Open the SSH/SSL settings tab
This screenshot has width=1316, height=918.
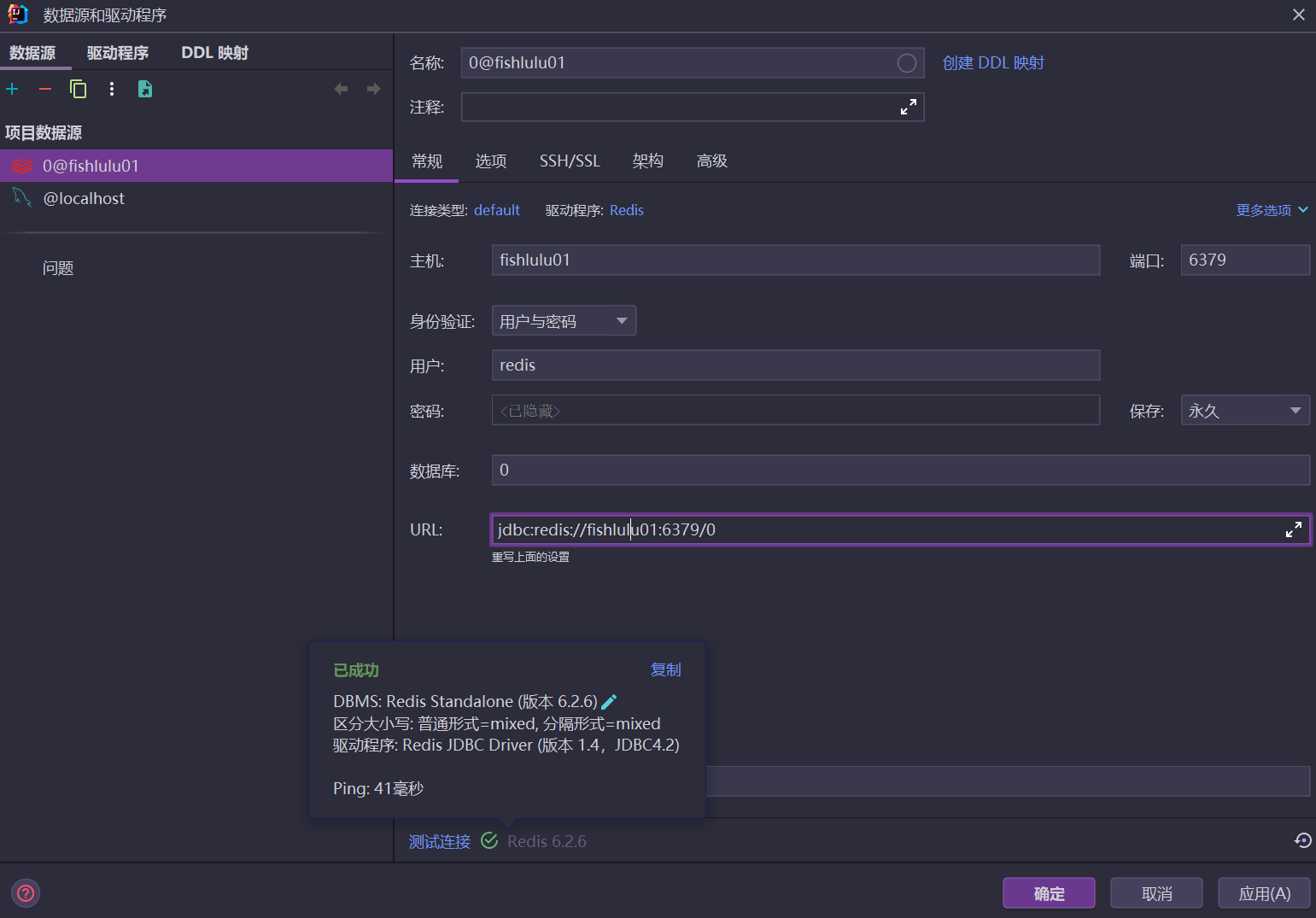(x=570, y=161)
